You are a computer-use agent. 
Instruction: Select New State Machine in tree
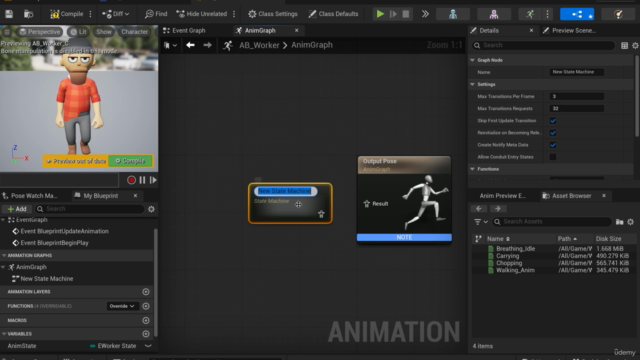click(47, 279)
